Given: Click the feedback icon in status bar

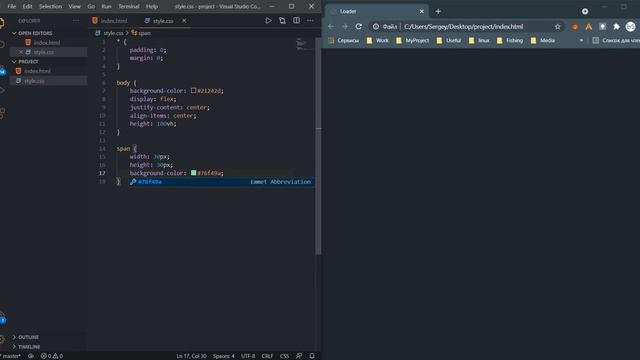Looking at the screenshot, I should click(x=299, y=356).
